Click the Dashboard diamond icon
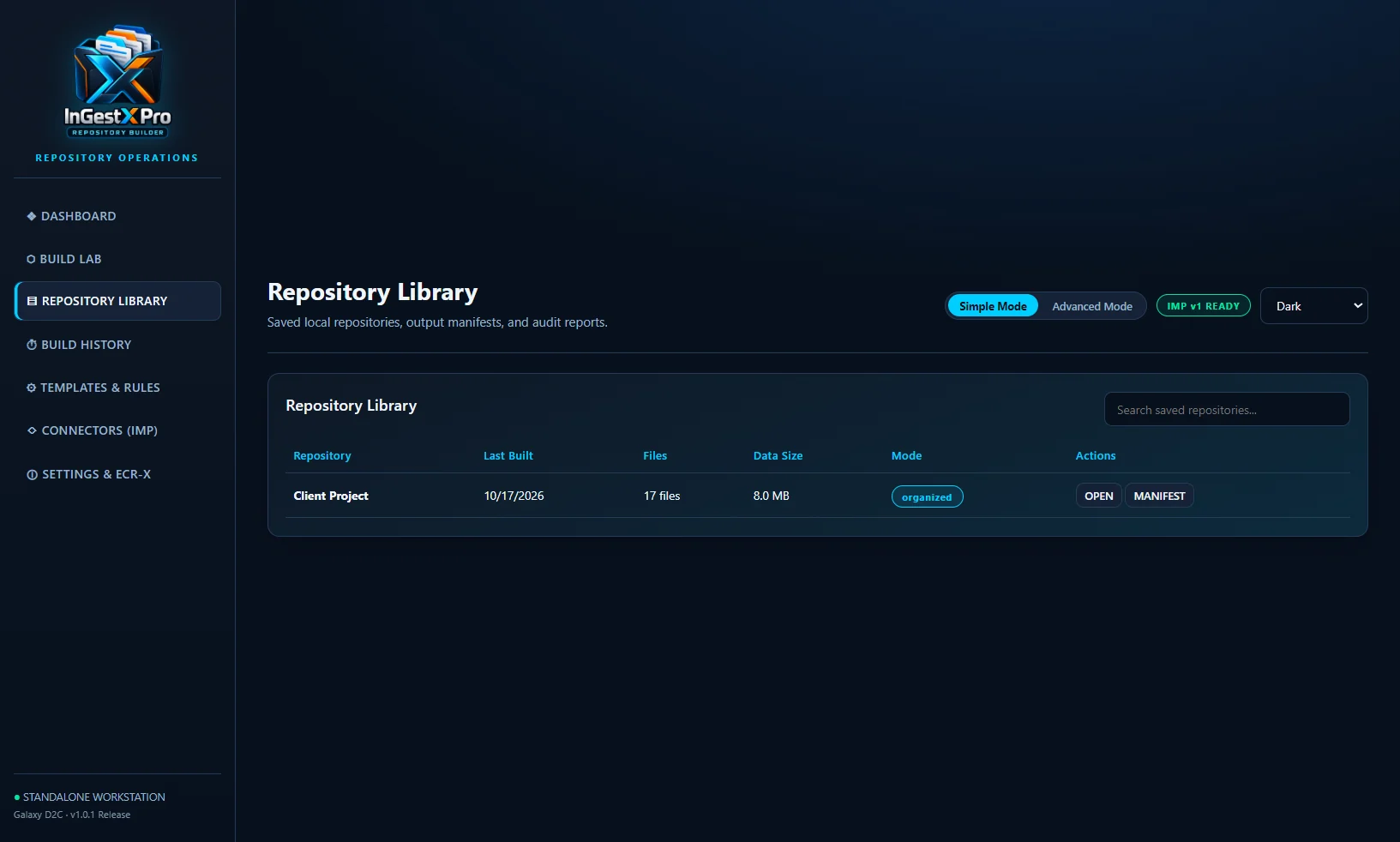1400x842 pixels. [x=32, y=216]
